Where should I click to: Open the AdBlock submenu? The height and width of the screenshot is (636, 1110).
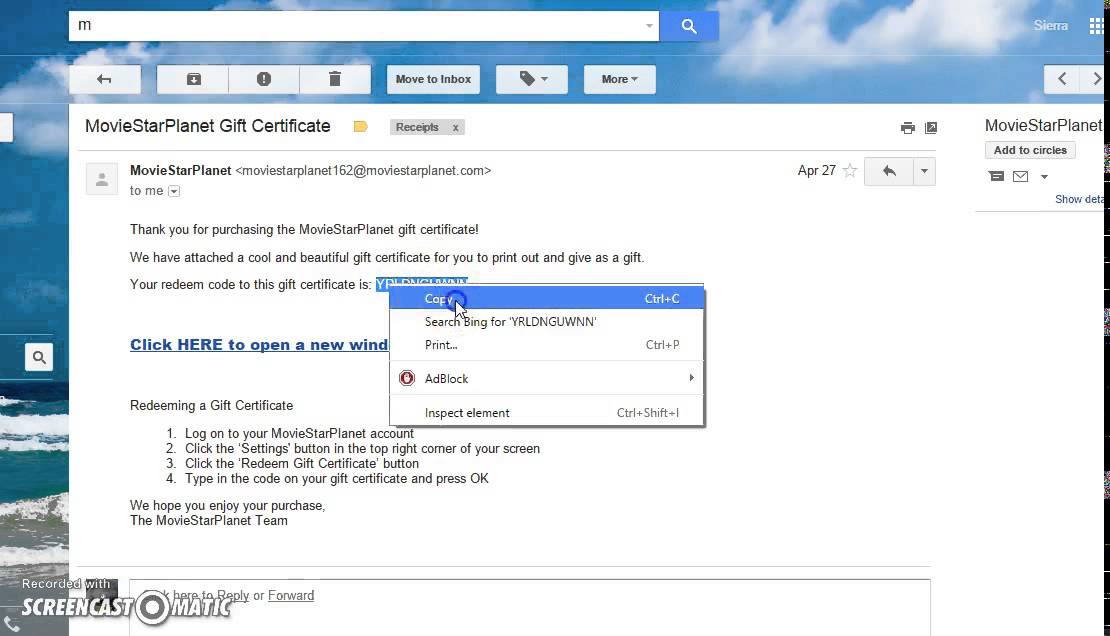click(547, 379)
